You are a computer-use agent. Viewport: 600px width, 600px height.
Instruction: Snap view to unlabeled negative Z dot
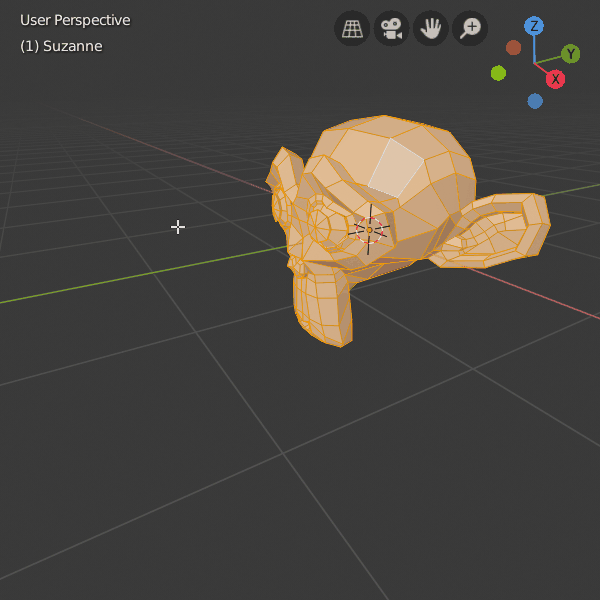click(x=535, y=101)
